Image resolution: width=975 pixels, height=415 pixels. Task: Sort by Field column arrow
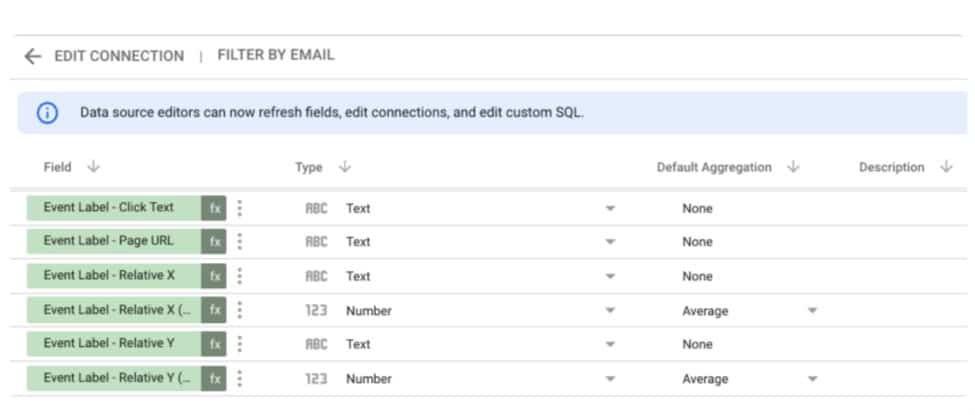click(93, 167)
